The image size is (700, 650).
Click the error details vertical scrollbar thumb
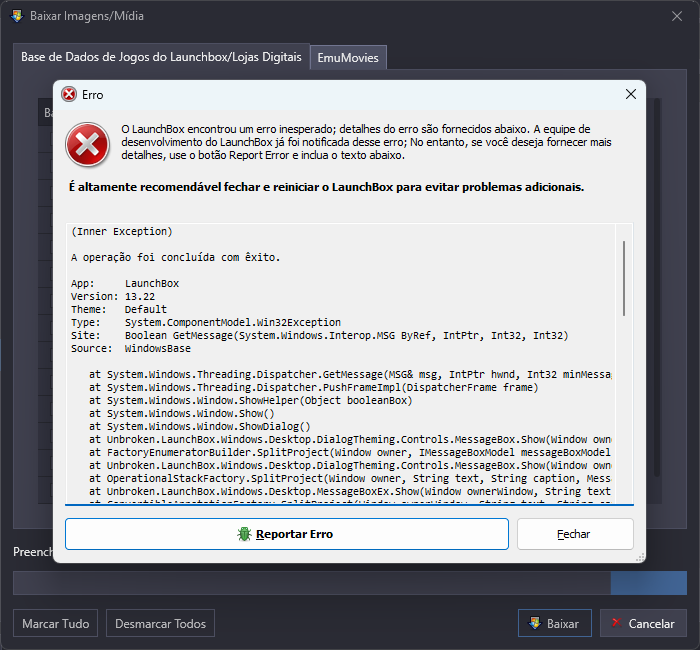tap(624, 279)
